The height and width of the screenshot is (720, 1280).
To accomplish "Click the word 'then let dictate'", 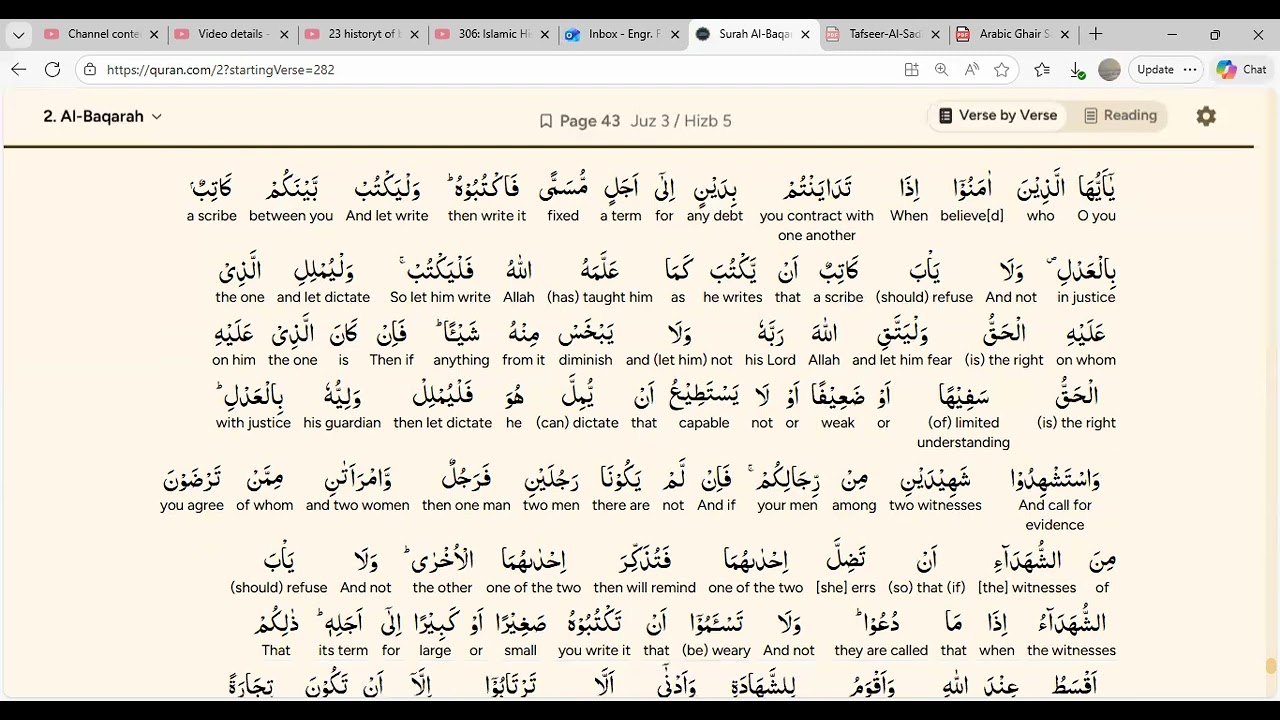I will 443,423.
